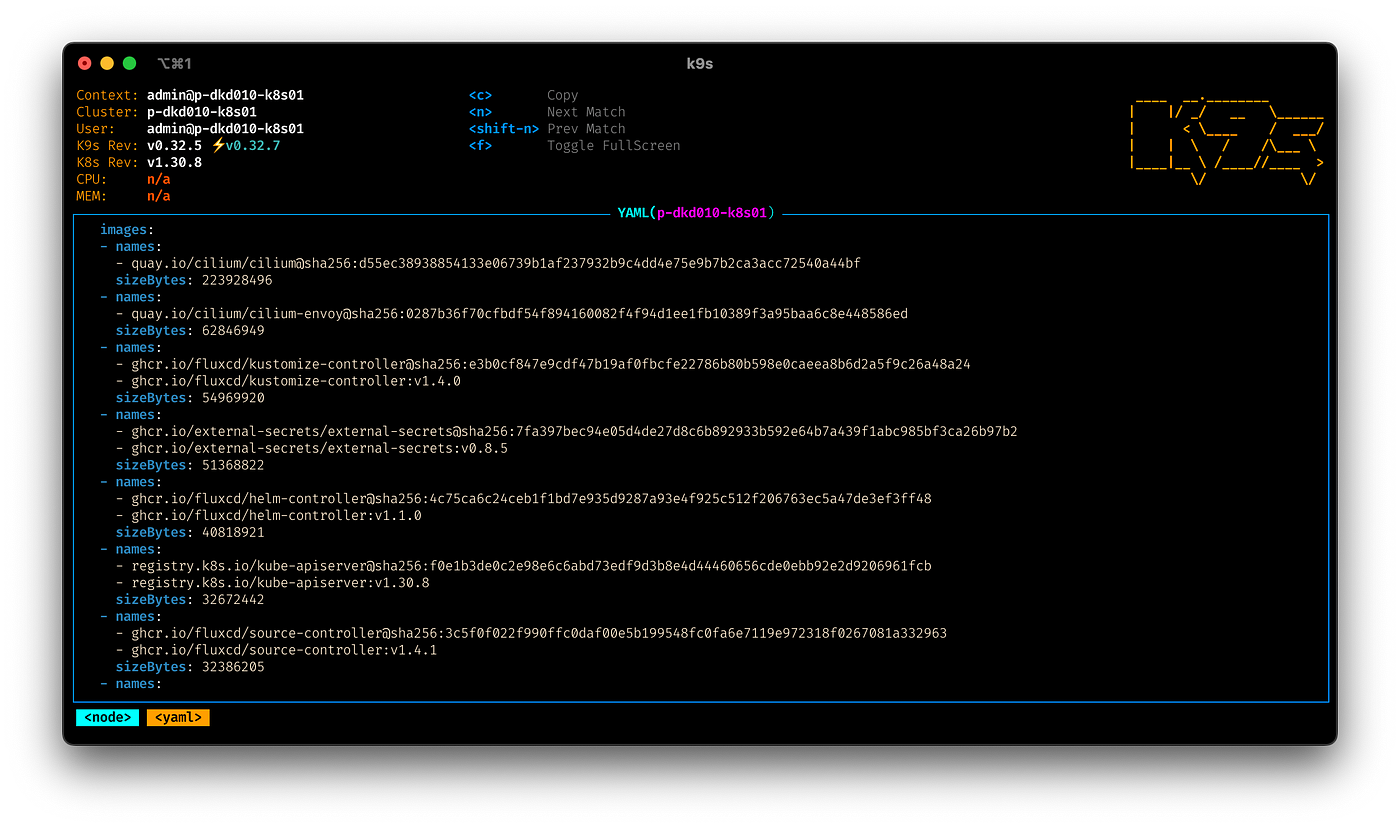Image resolution: width=1400 pixels, height=828 pixels.
Task: Click the <yaml> breadcrumb
Action: pyautogui.click(x=178, y=717)
